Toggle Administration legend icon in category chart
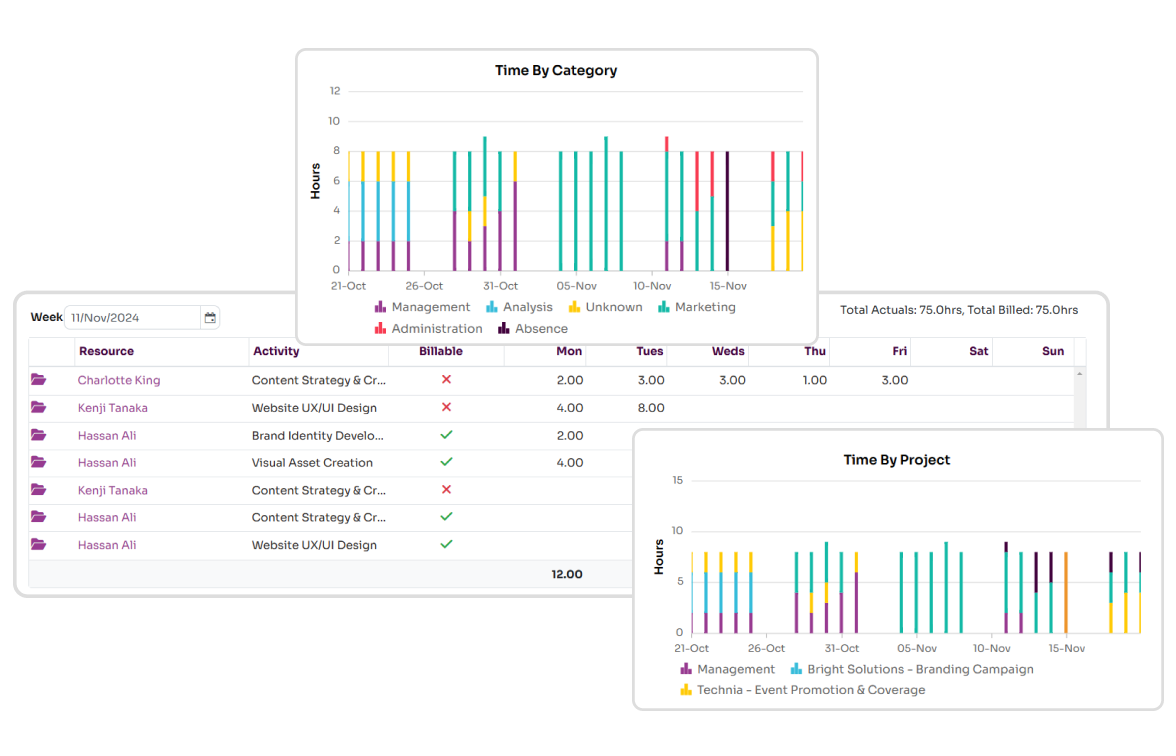 click(x=380, y=328)
